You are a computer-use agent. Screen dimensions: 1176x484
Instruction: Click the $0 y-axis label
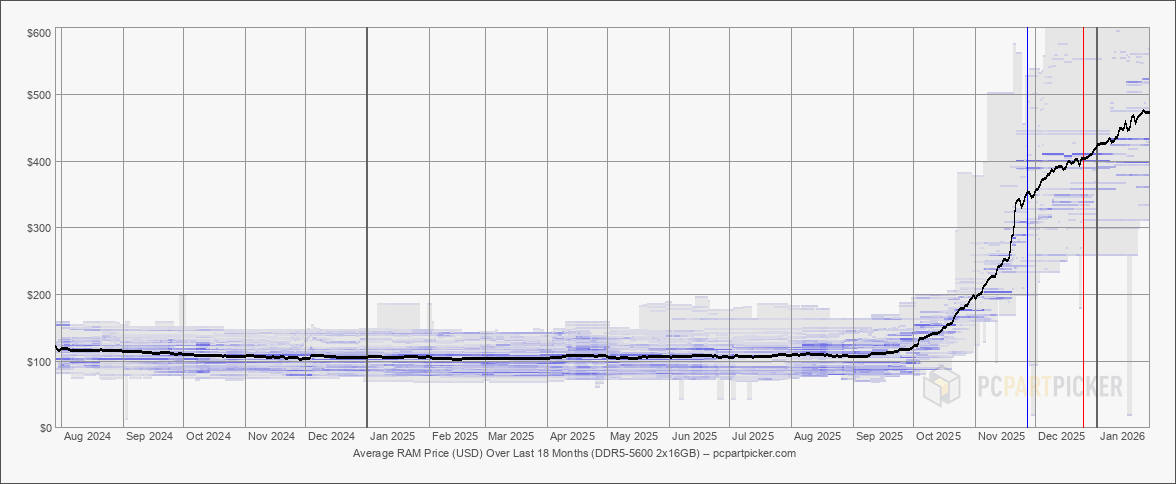point(46,428)
